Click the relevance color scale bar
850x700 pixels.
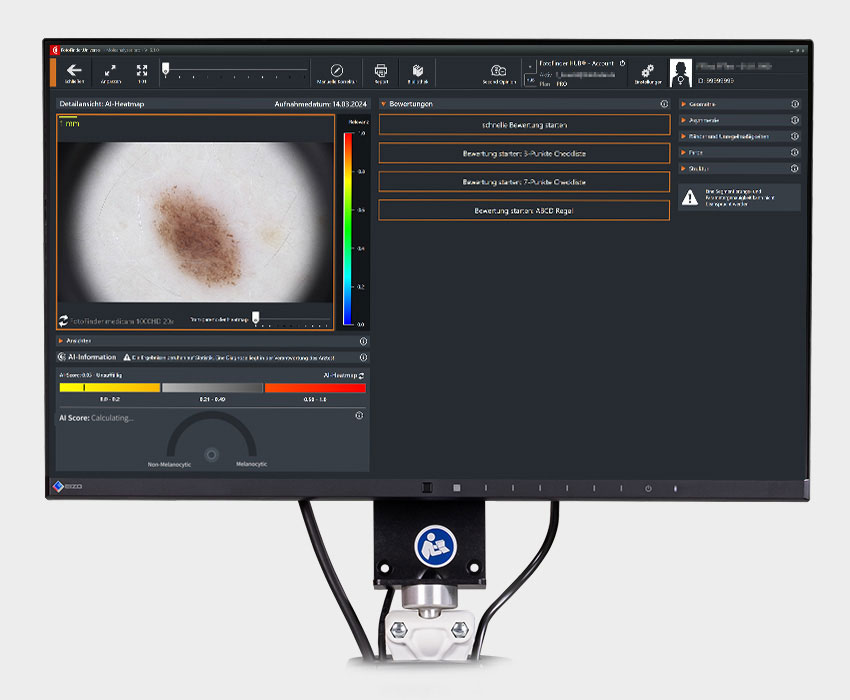point(348,228)
